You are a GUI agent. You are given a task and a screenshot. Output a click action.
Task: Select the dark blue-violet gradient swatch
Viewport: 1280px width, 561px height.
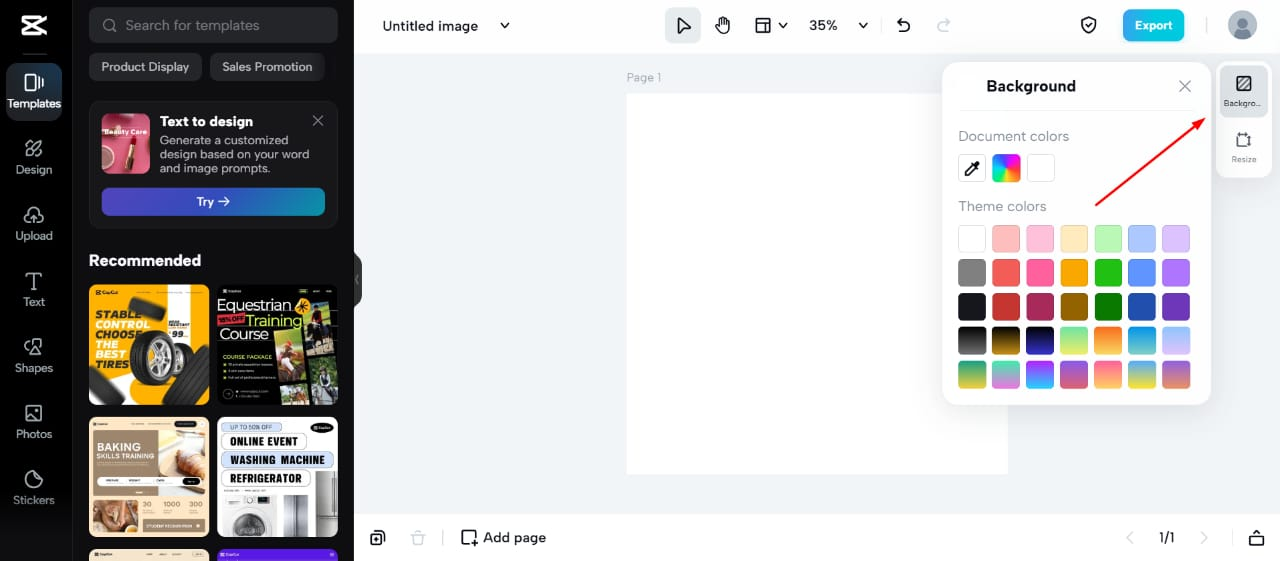point(1040,341)
